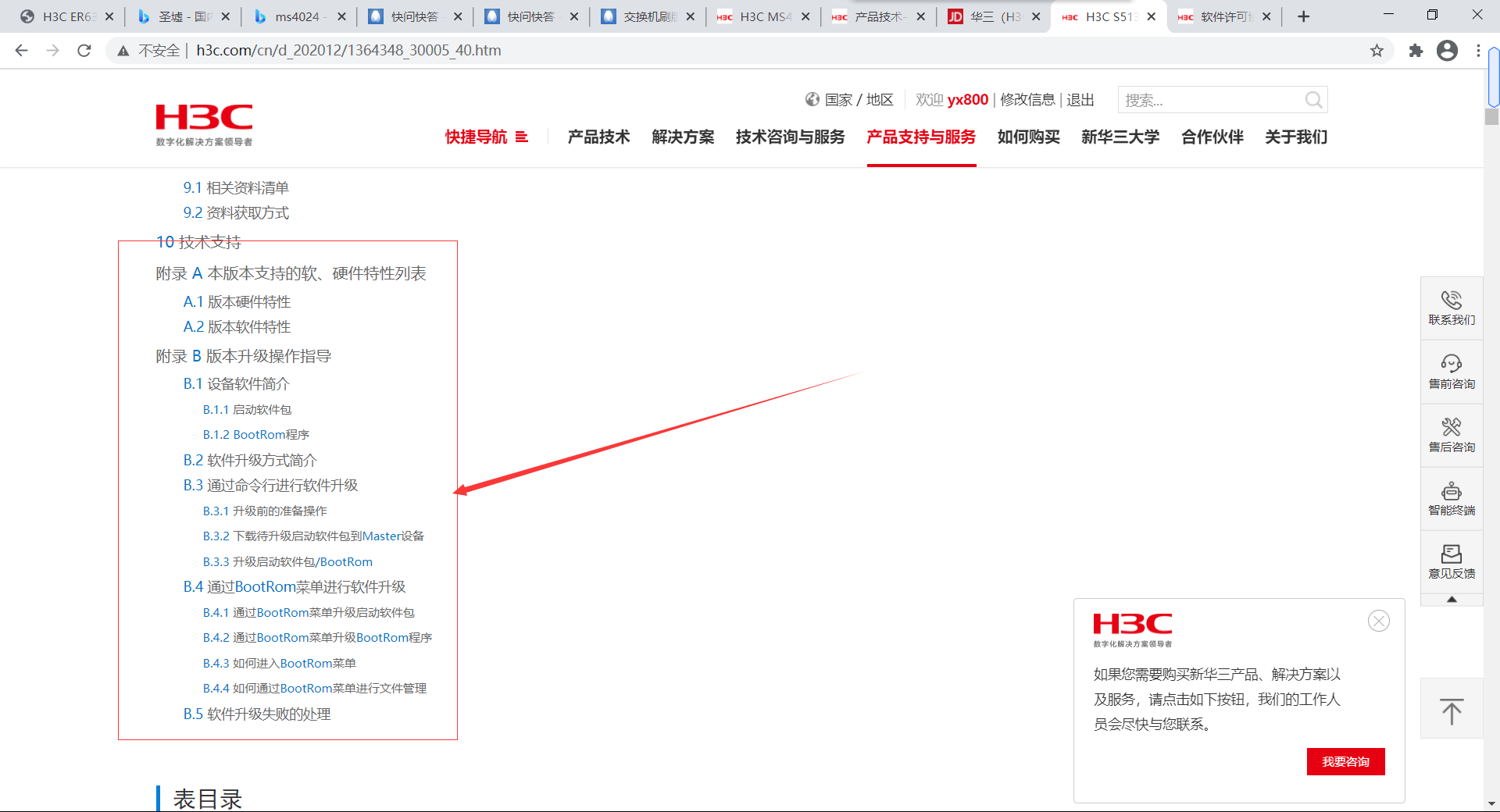Close the H3C consultation popup
The height and width of the screenshot is (812, 1500).
[1379, 621]
